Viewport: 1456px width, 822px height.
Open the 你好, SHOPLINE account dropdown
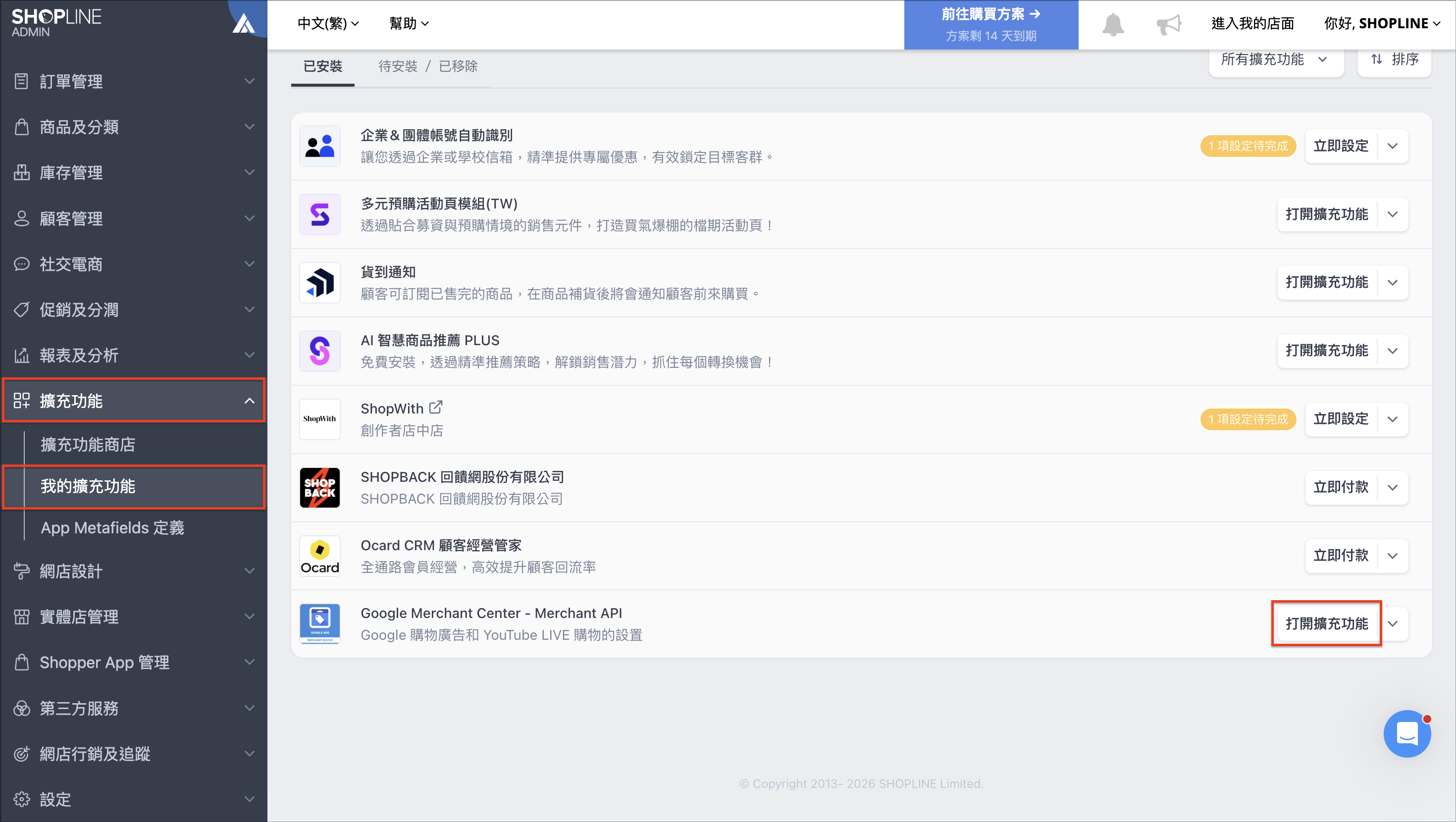[x=1382, y=23]
